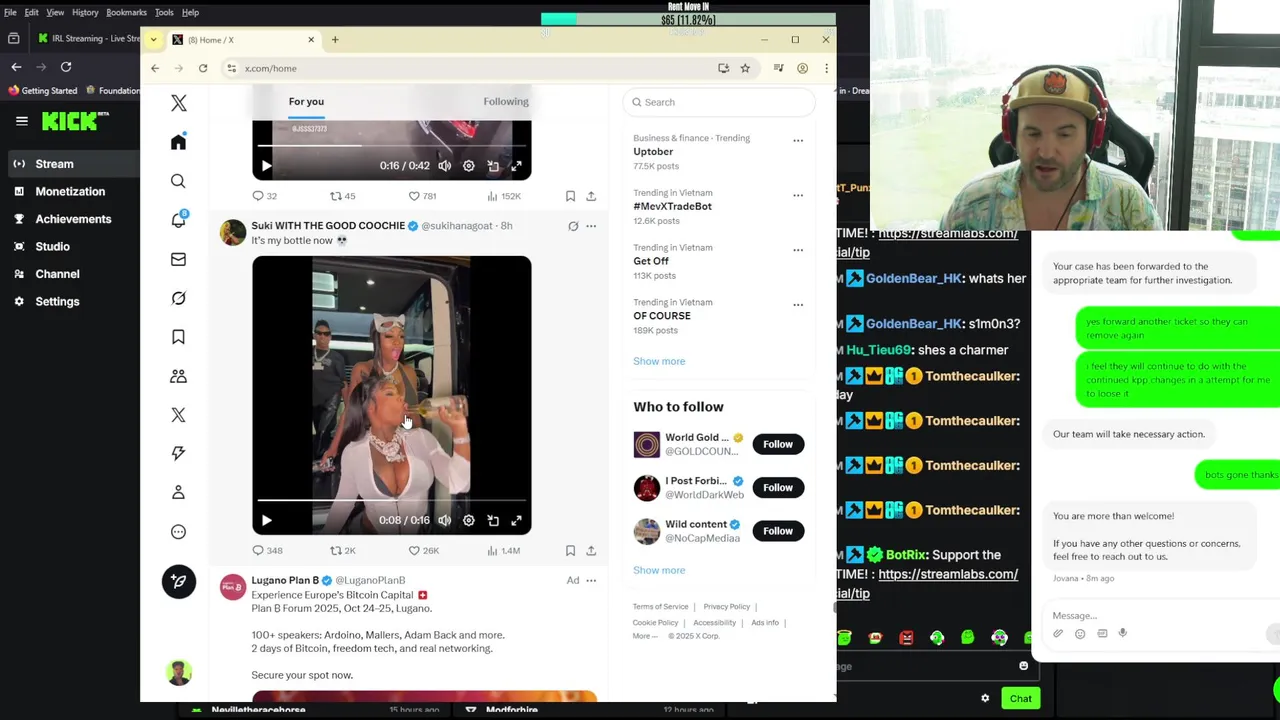Open more options for OF COURSE trend
1280x720 pixels.
(798, 305)
